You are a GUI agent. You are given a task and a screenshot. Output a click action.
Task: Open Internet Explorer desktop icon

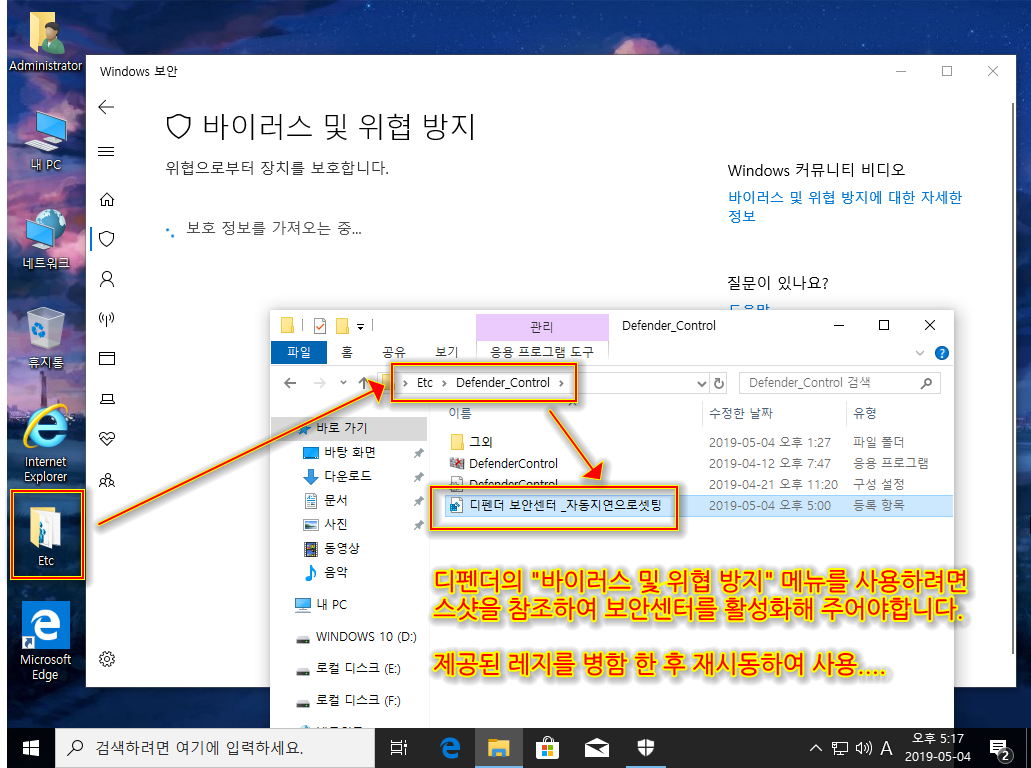click(x=45, y=444)
